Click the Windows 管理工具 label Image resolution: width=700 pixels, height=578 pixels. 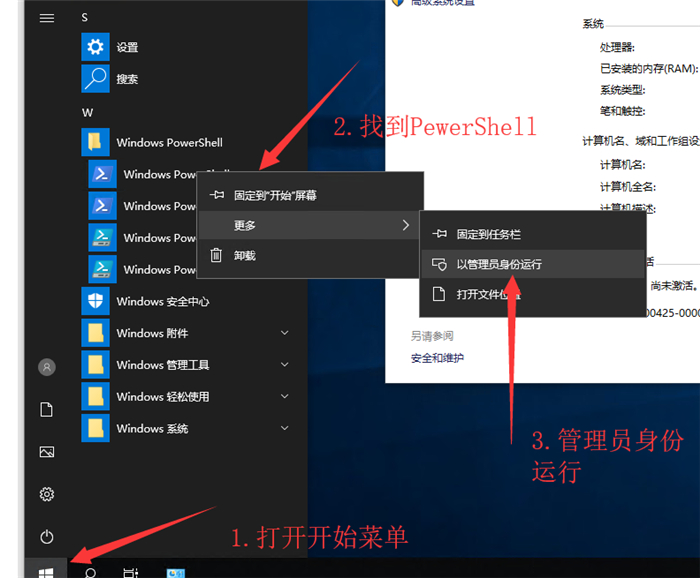coord(163,365)
